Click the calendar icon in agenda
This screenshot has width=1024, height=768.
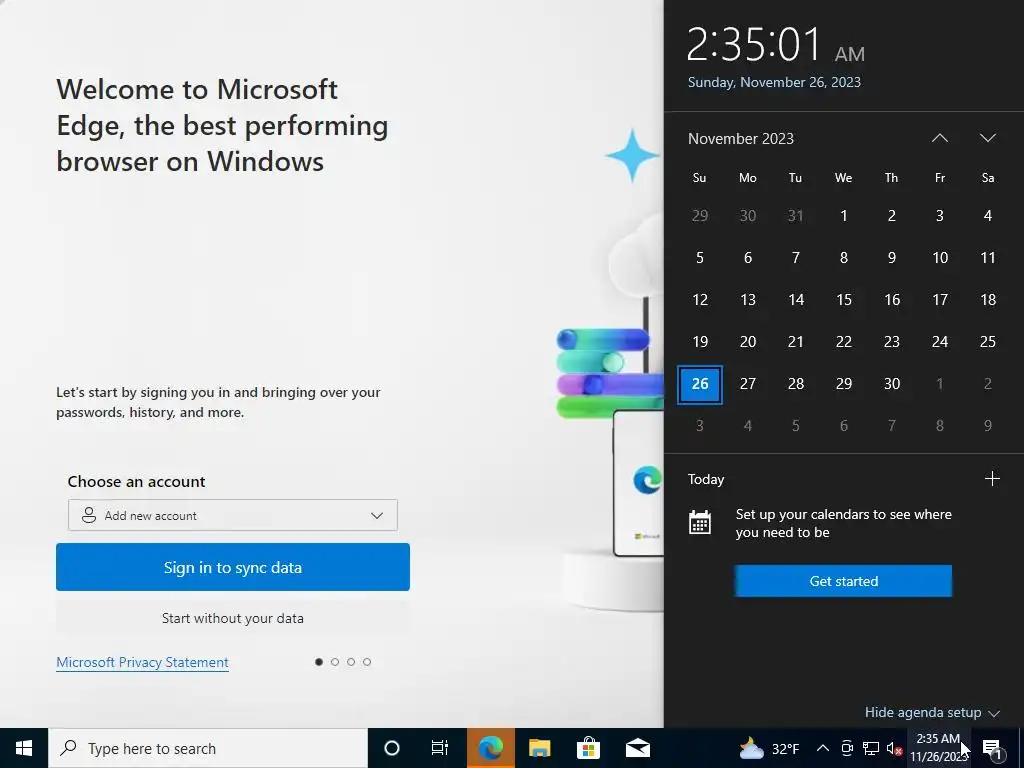point(699,522)
